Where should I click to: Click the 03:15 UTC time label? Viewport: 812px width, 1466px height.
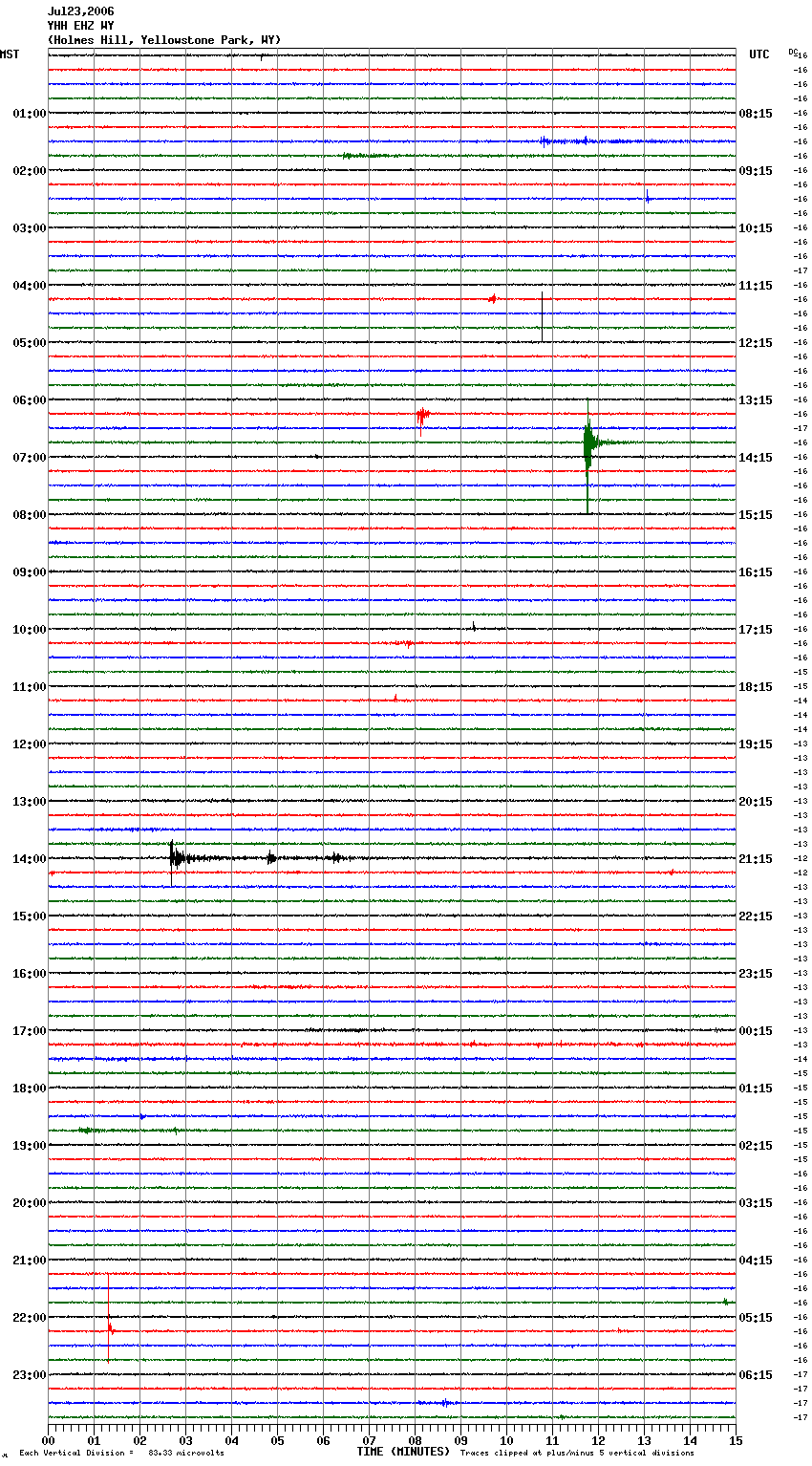[x=756, y=1203]
